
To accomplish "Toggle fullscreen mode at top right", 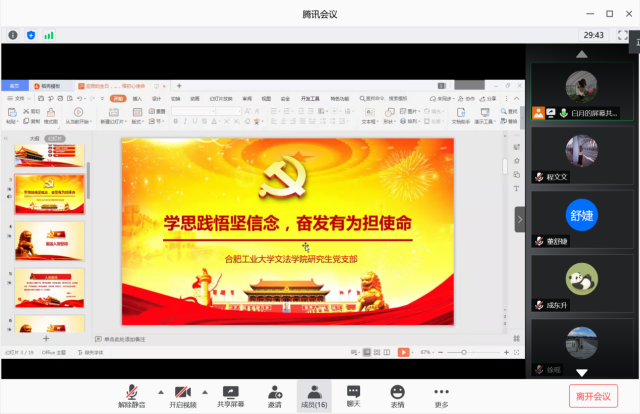I will (x=623, y=35).
